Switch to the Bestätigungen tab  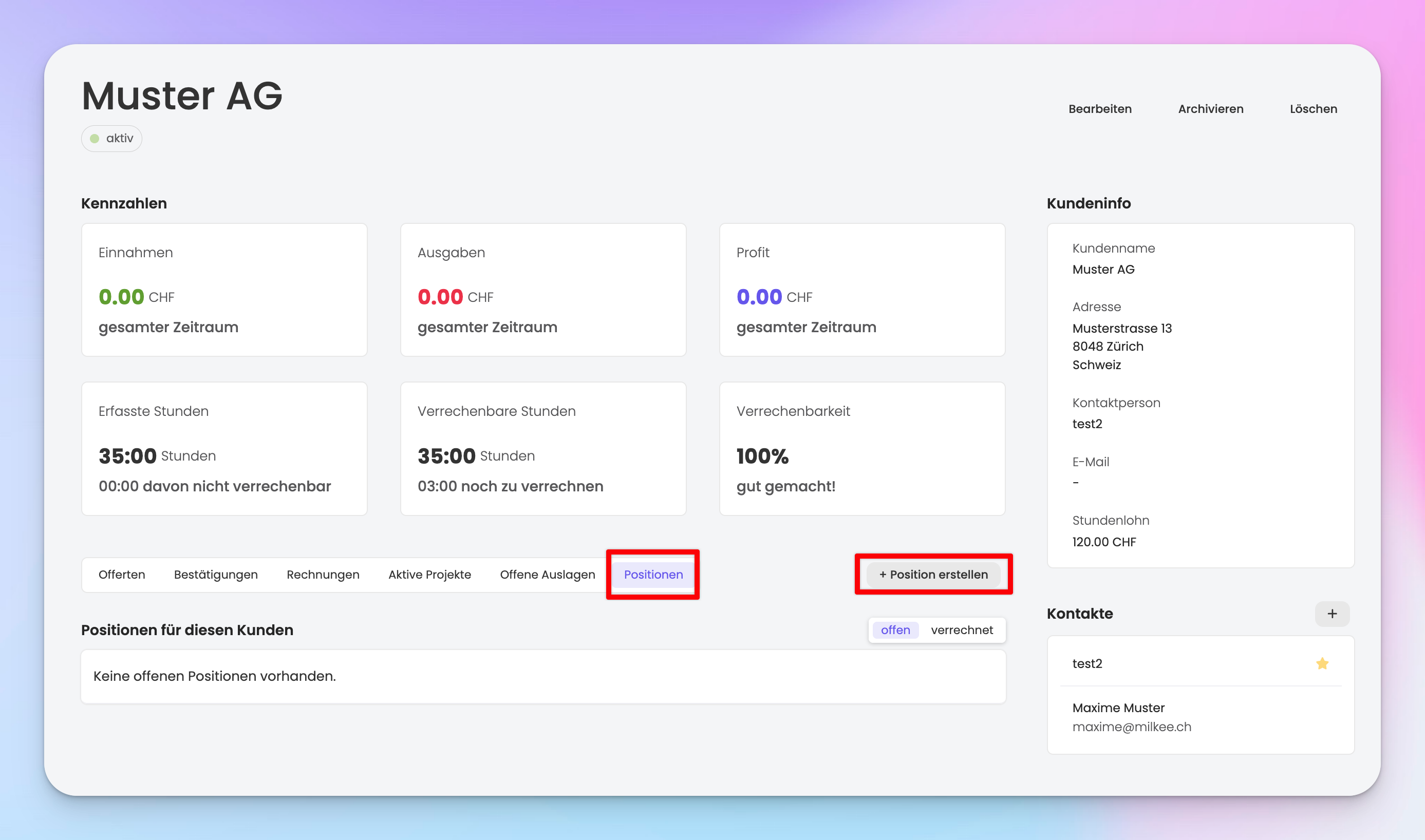[x=216, y=575]
